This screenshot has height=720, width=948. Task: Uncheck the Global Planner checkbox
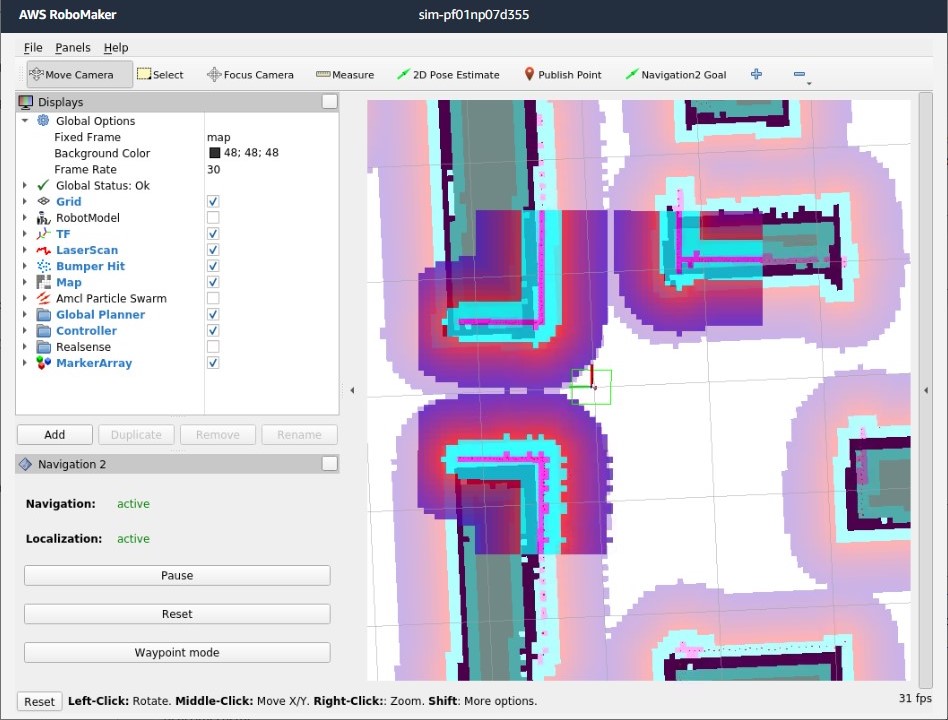pyautogui.click(x=213, y=314)
